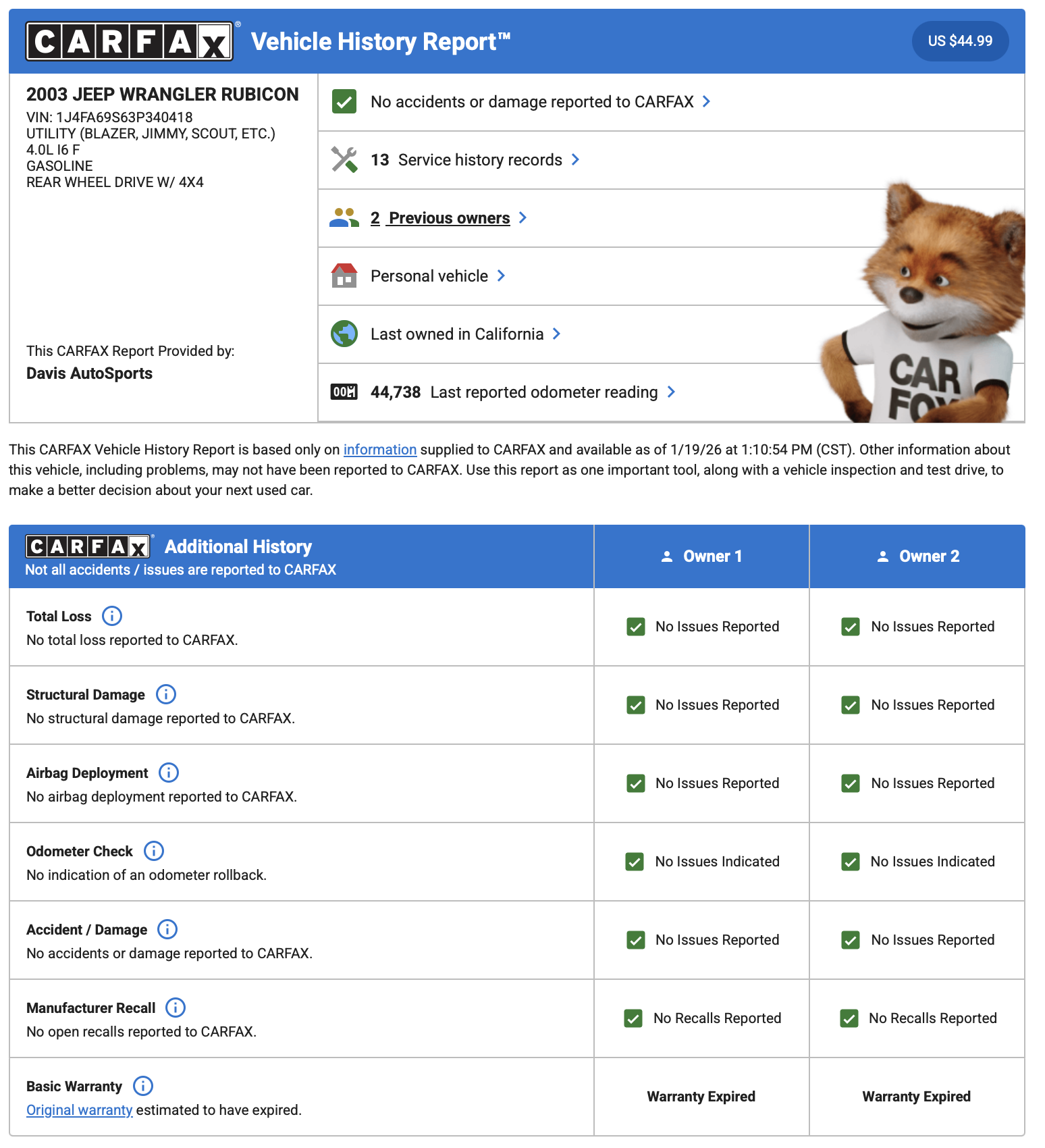
Task: Click Owner 2 Airbag Deployment green checkmark
Action: point(851,783)
